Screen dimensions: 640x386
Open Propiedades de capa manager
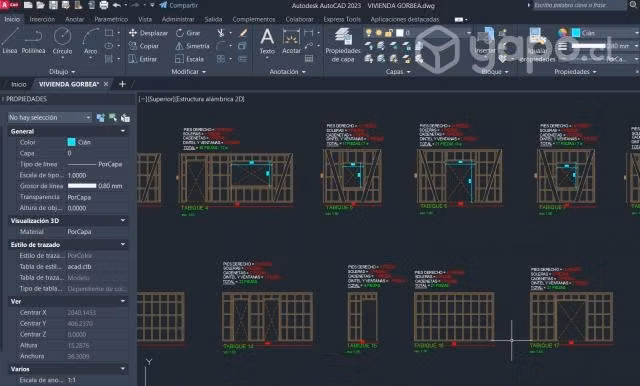pos(343,45)
